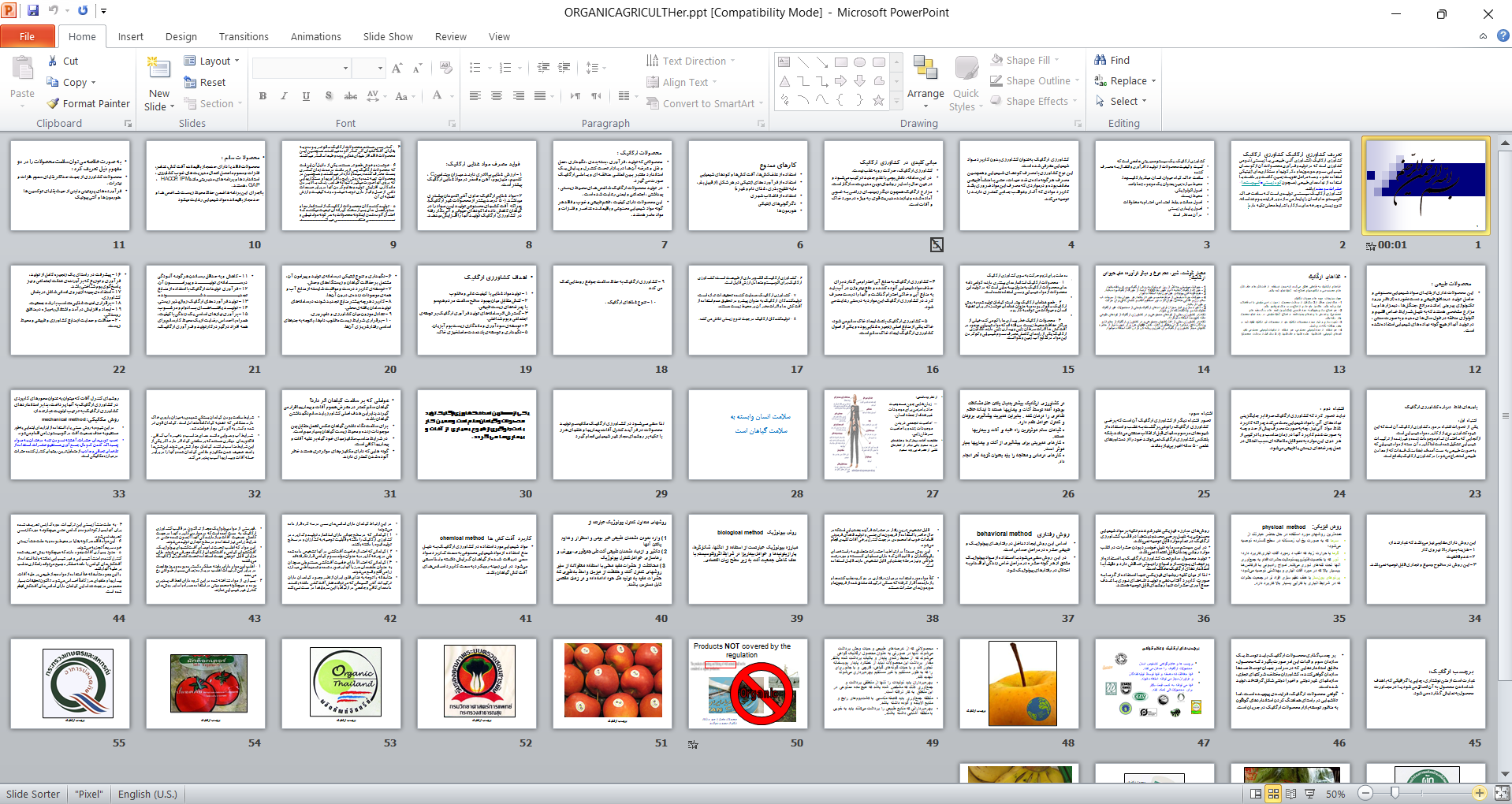Toggle Underline formatting
The height and width of the screenshot is (804, 1512).
306,96
